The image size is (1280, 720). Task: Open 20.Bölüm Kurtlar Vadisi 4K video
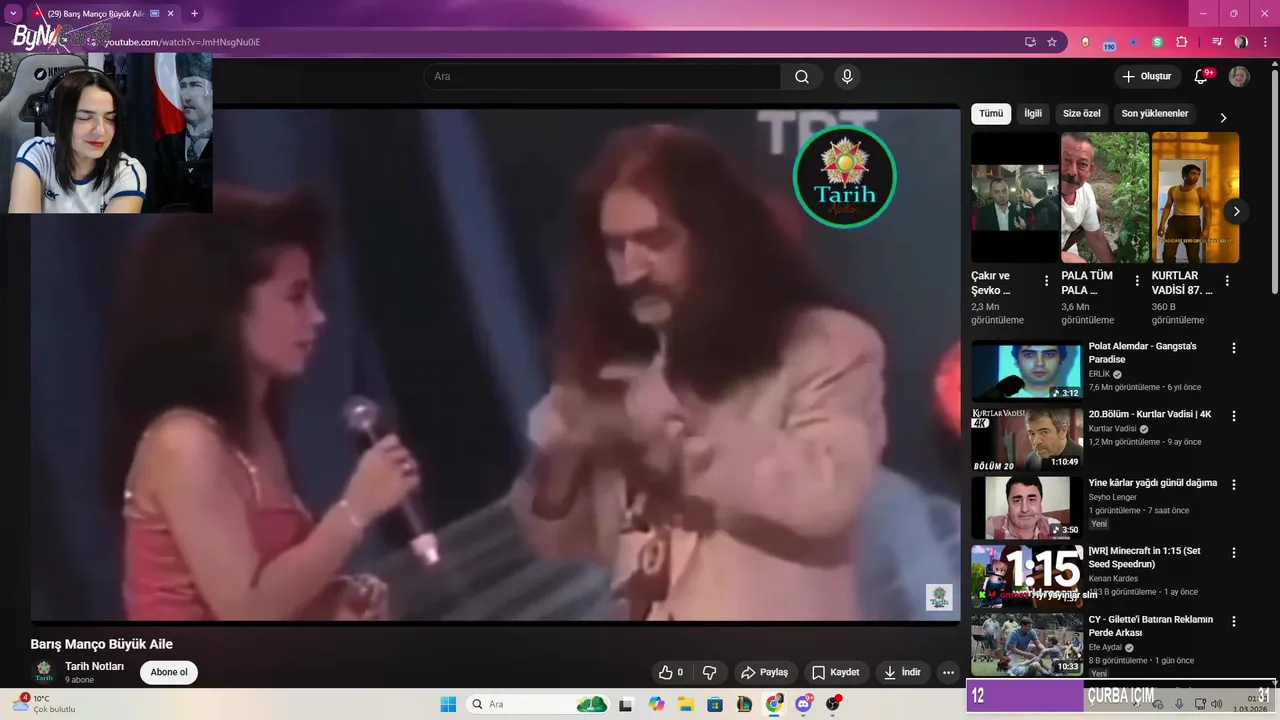coord(1150,414)
